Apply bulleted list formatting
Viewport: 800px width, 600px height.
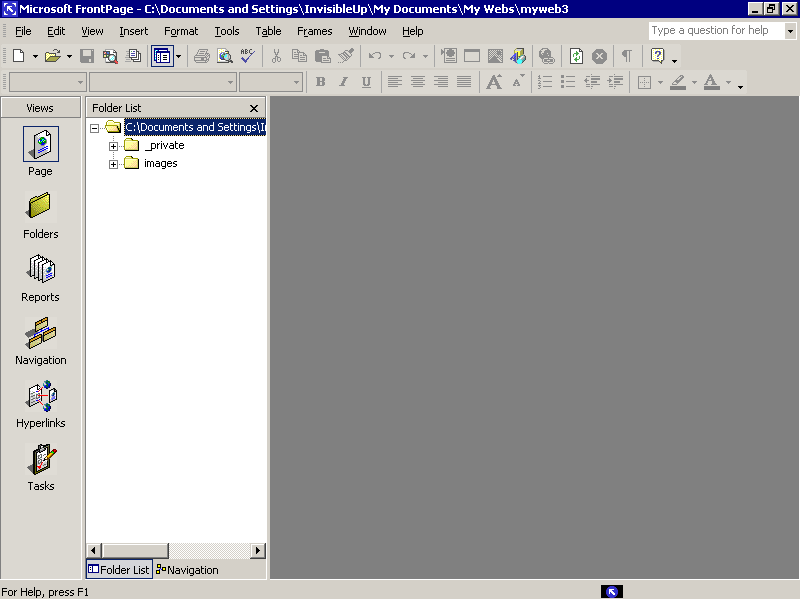pyautogui.click(x=568, y=82)
